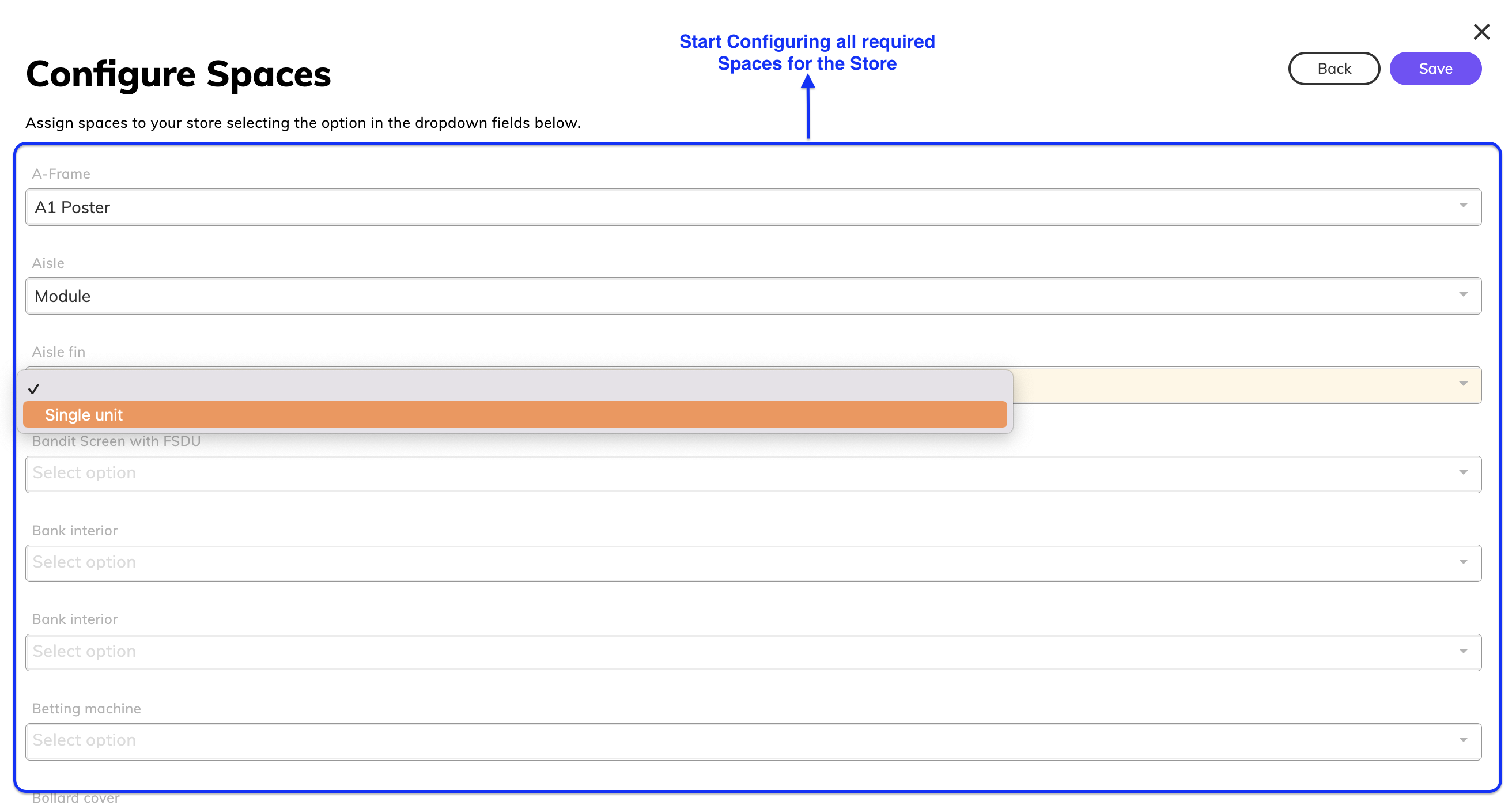Click the Back button
1512x809 pixels.
coord(1333,69)
